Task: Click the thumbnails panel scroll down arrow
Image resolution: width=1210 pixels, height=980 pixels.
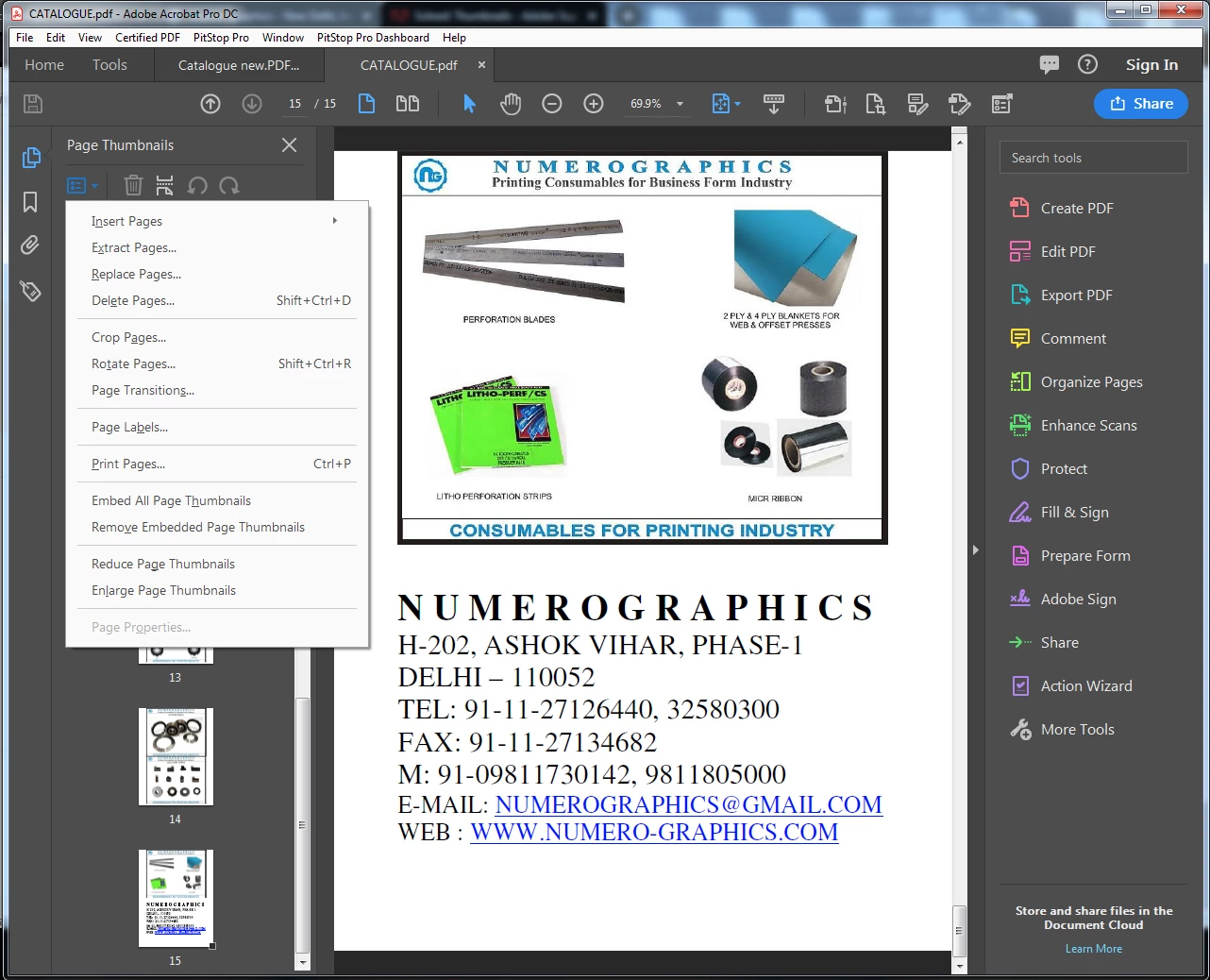Action: (x=303, y=962)
